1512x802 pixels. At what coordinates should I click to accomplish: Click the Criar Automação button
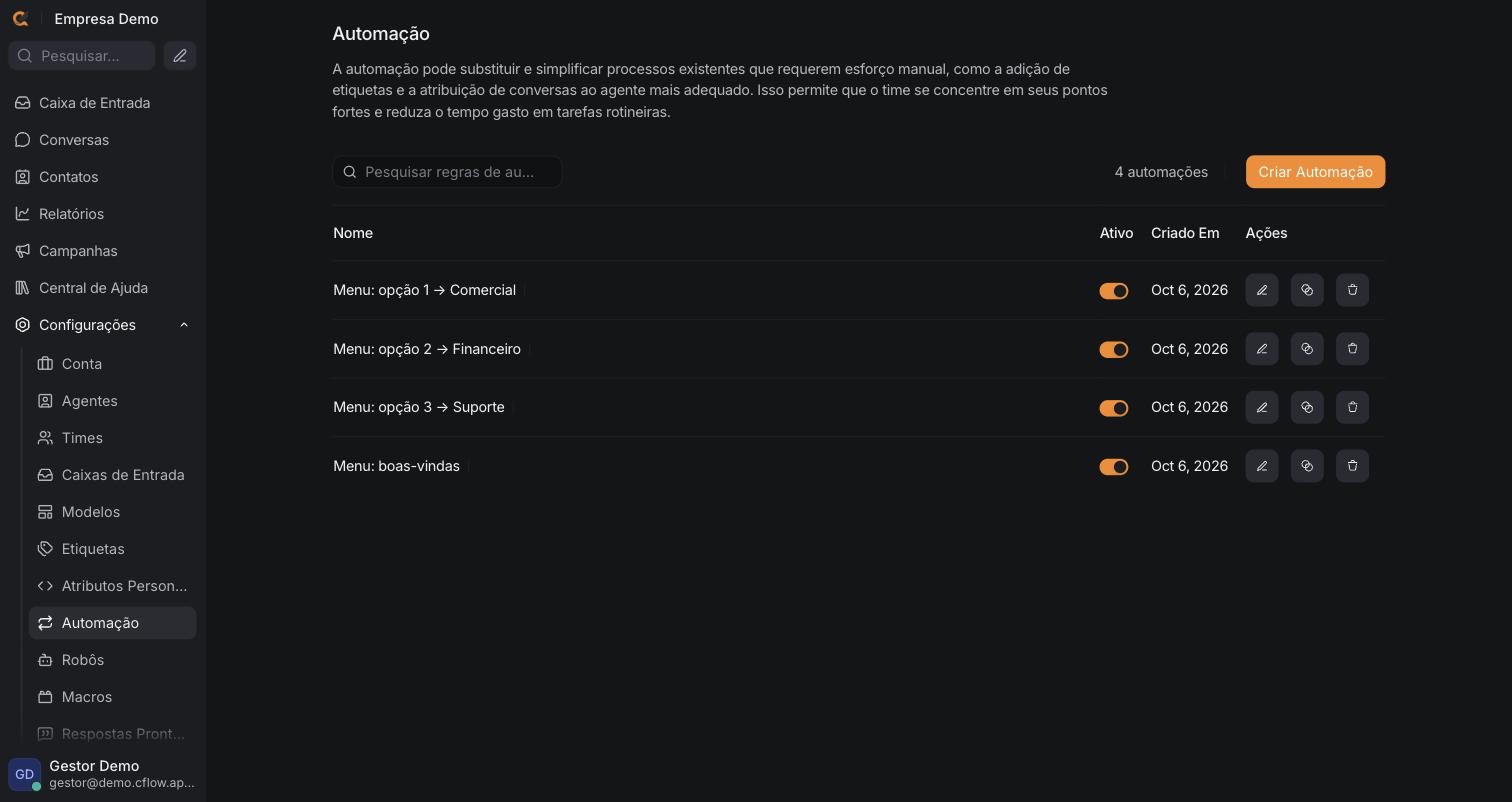click(x=1315, y=172)
